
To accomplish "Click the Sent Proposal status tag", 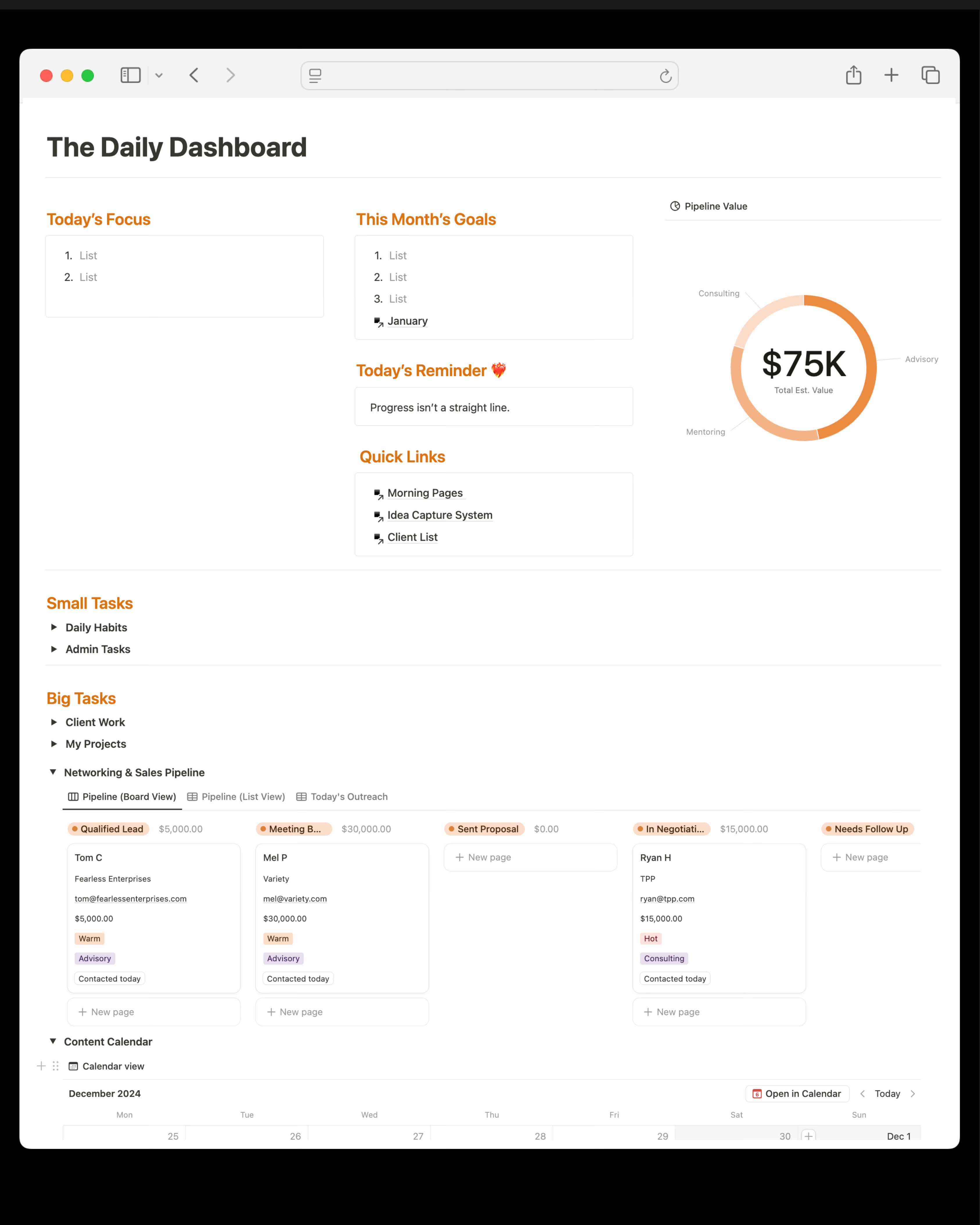I will (x=484, y=829).
